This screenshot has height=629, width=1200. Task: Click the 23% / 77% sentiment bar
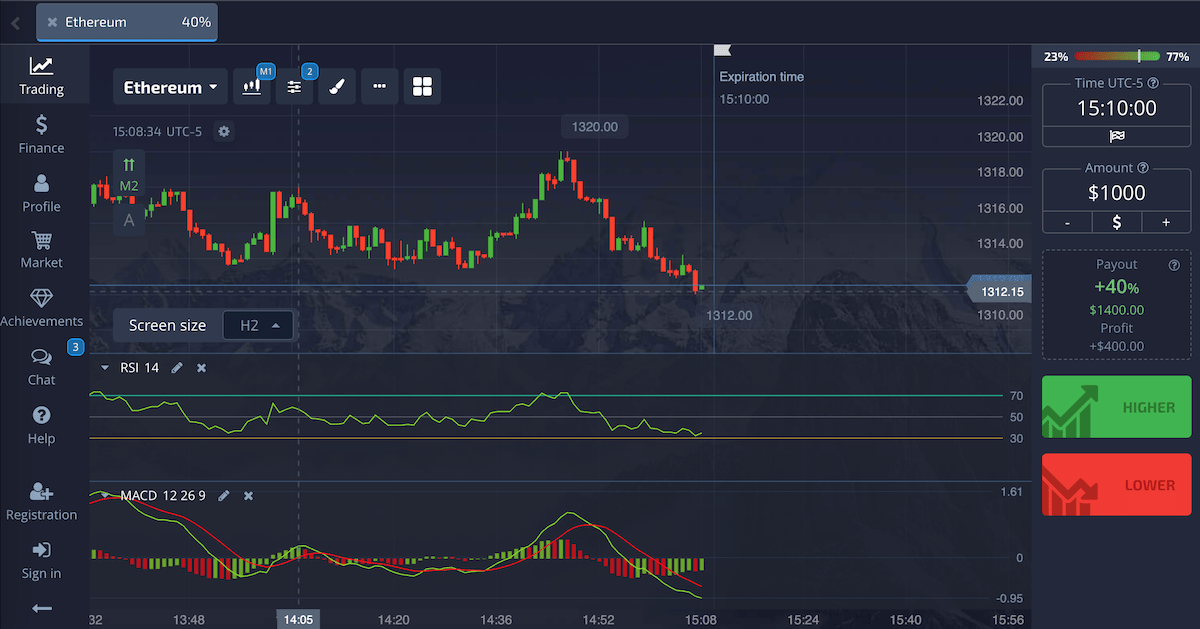coord(1116,56)
